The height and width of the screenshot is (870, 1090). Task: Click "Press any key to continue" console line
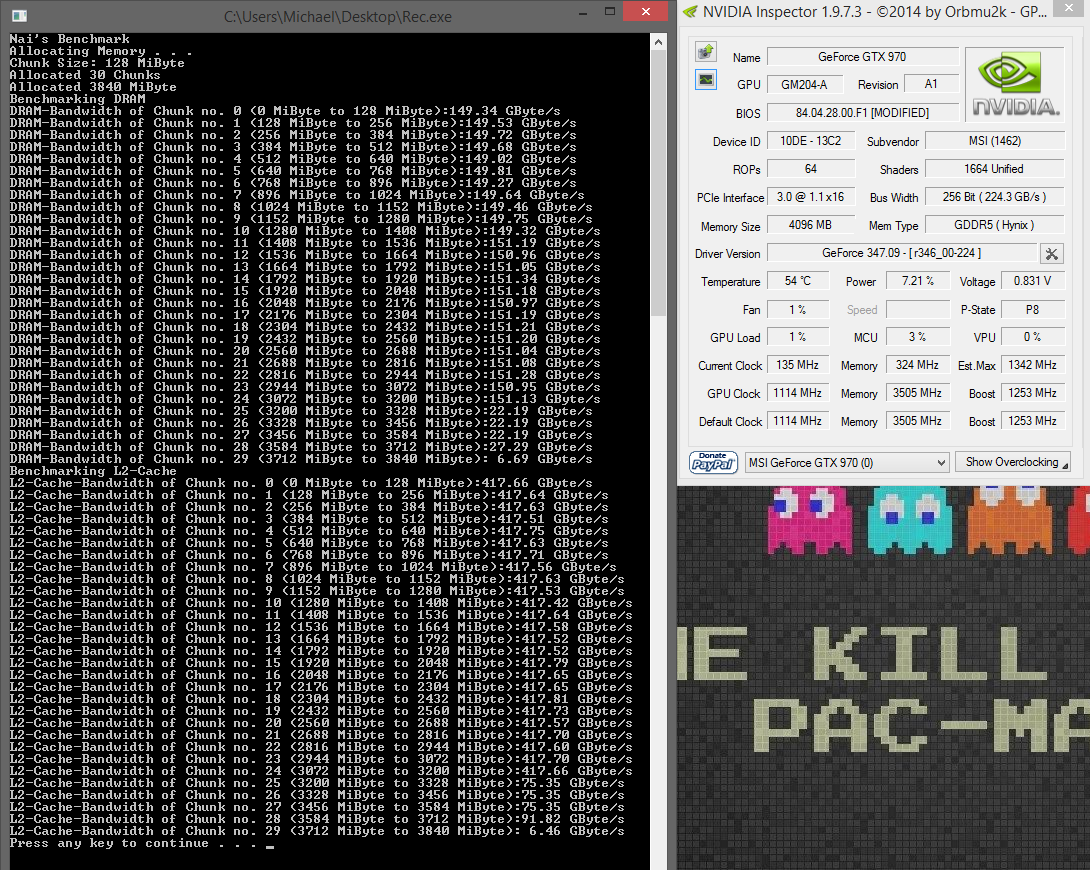(x=141, y=844)
